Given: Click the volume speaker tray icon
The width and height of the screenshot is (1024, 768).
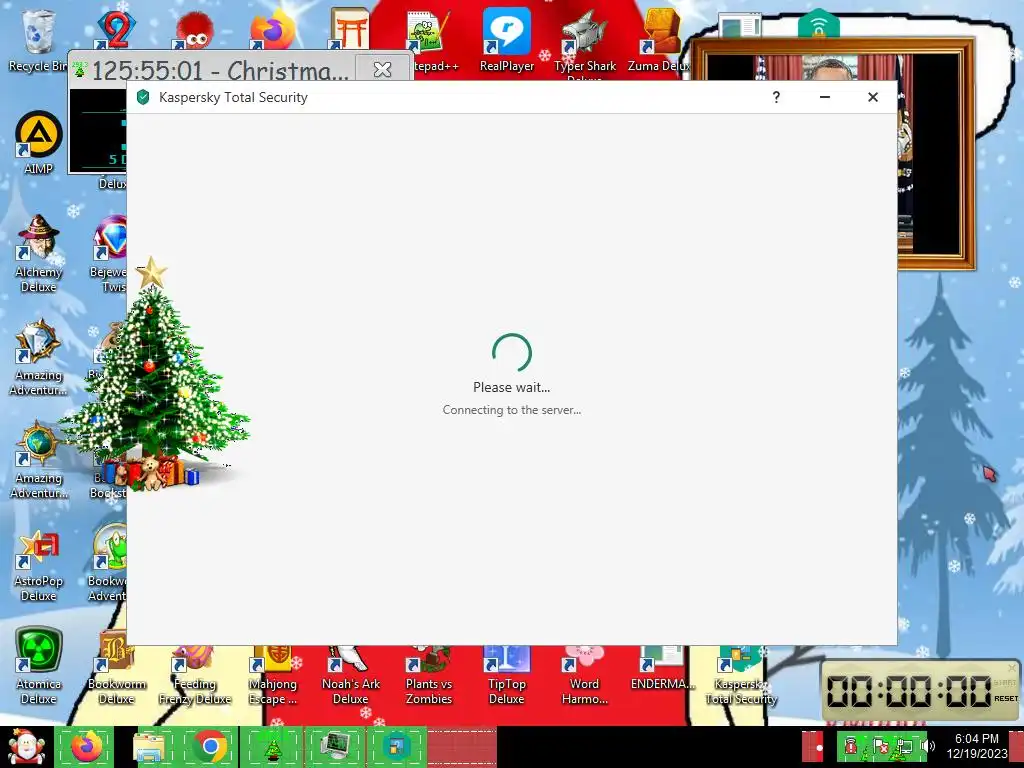Looking at the screenshot, I should [x=928, y=745].
